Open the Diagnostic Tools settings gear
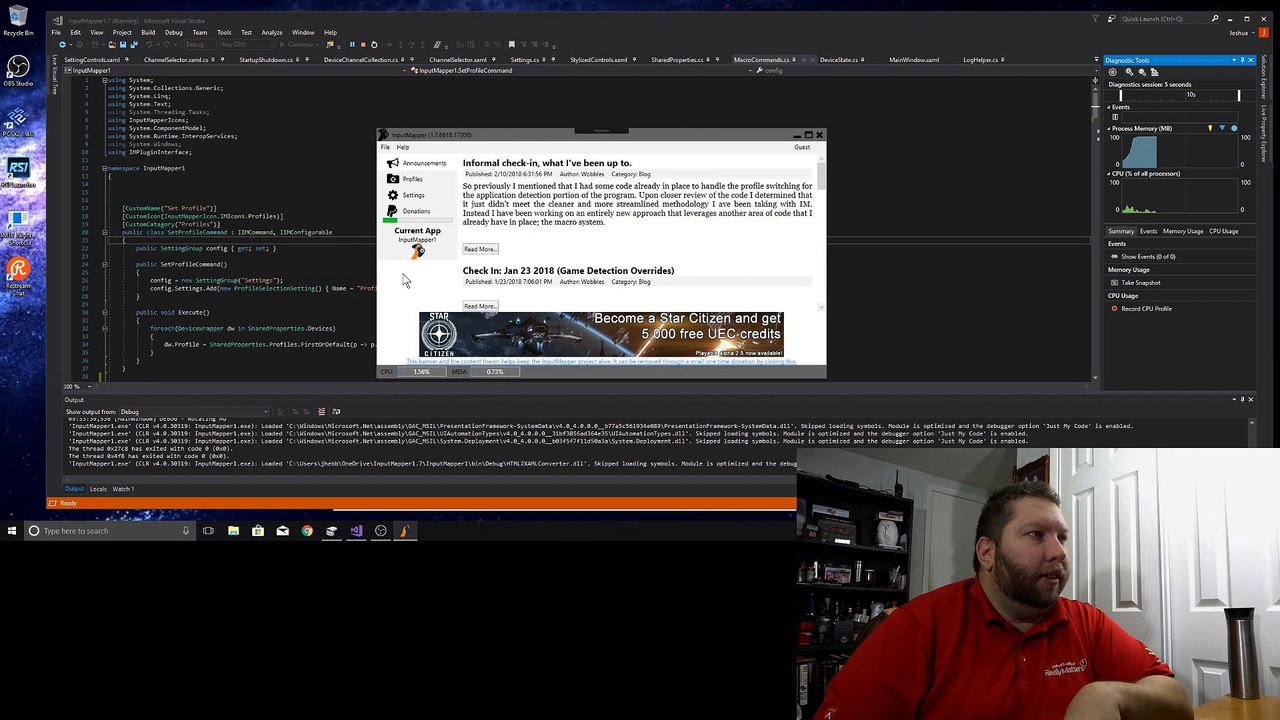 pyautogui.click(x=1113, y=72)
